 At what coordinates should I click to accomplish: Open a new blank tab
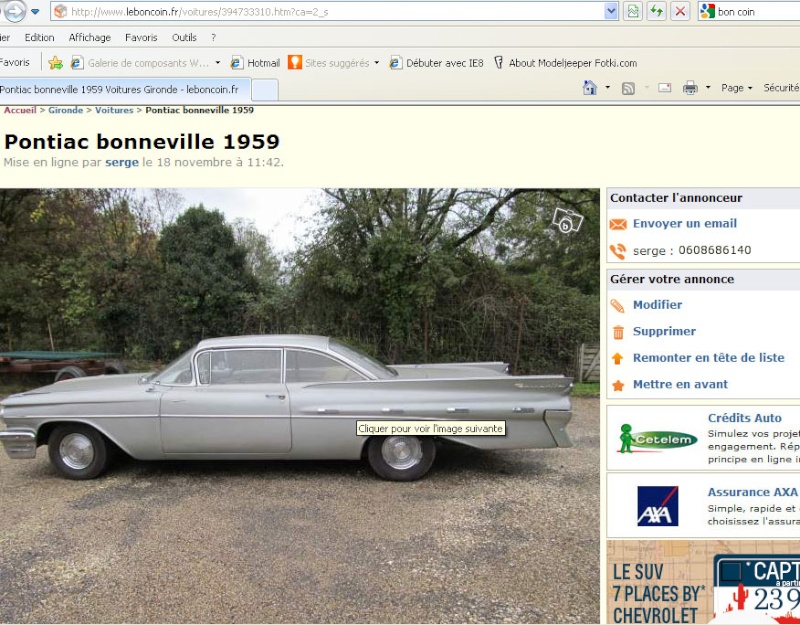pos(265,90)
